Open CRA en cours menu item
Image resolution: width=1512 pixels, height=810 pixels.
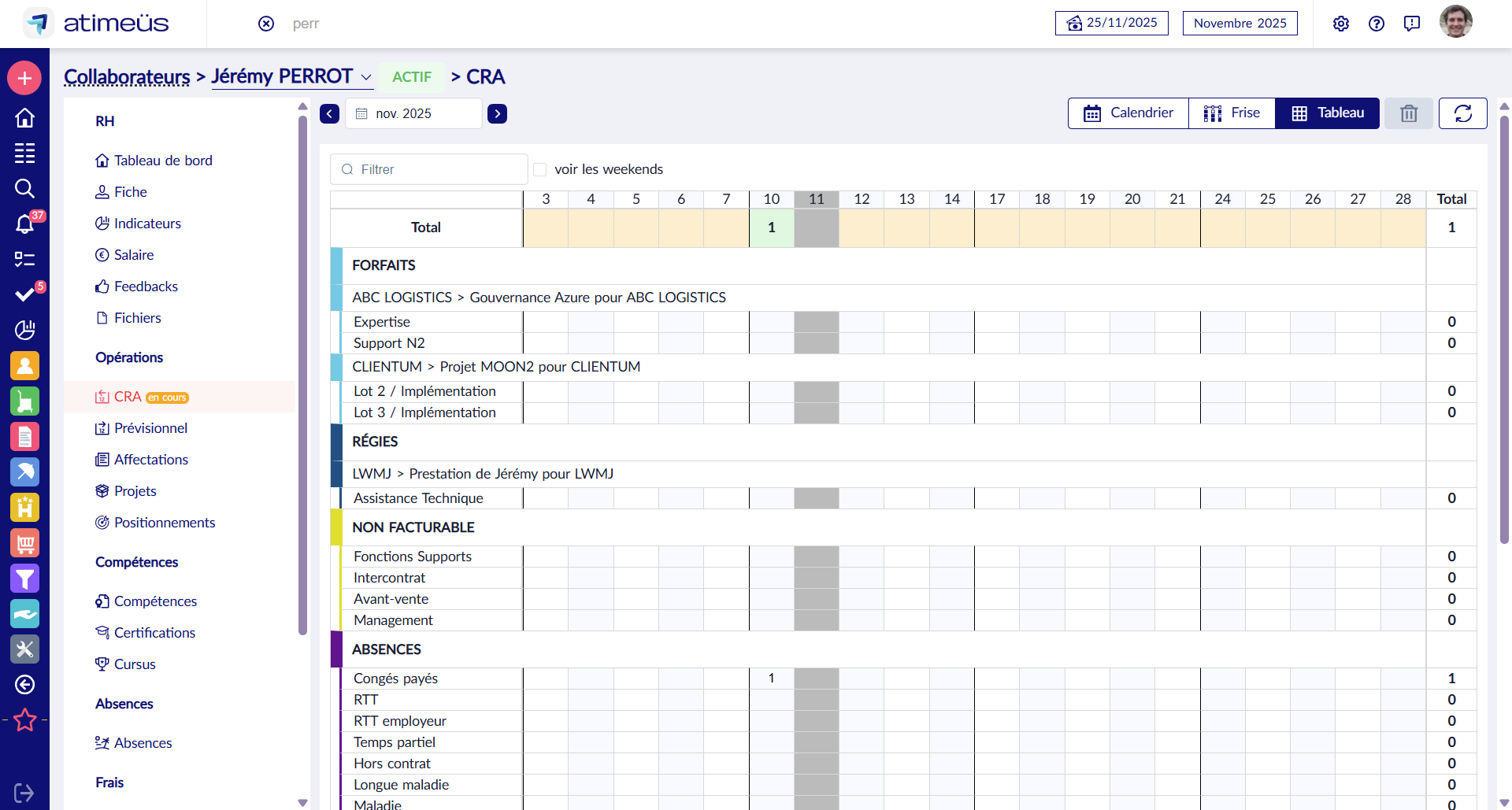[x=180, y=397]
